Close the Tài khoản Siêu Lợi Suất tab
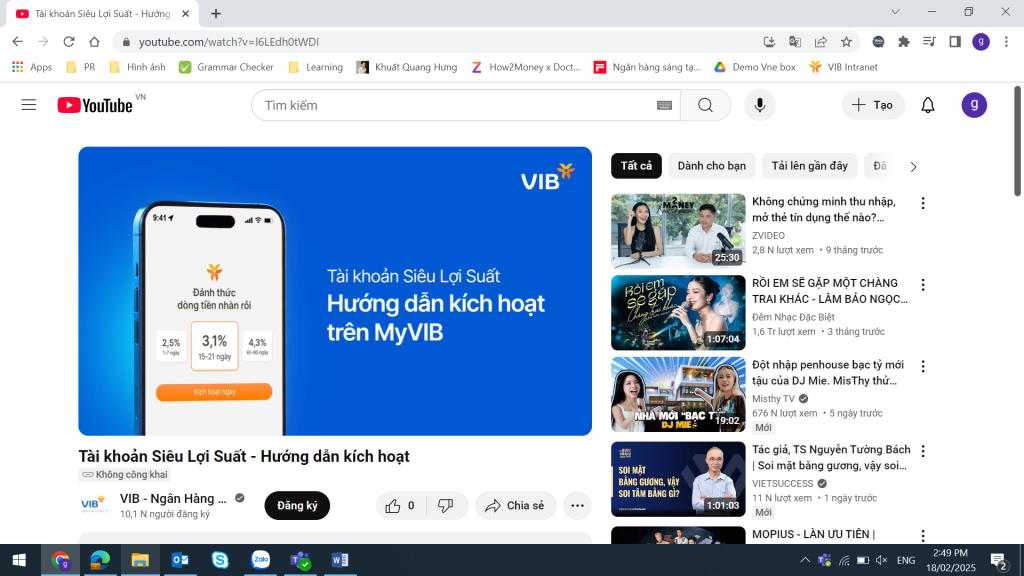This screenshot has width=1024, height=576. (185, 14)
